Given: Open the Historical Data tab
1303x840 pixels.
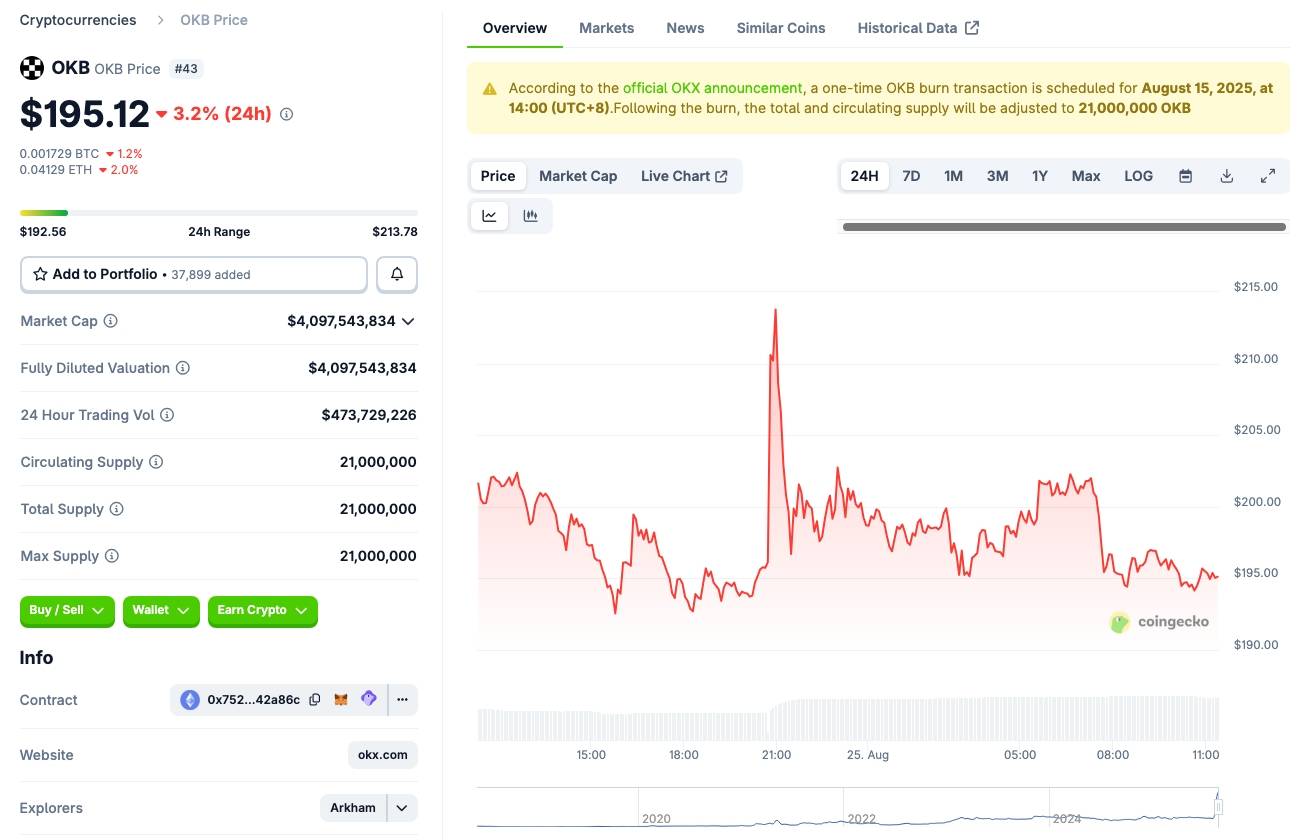Looking at the screenshot, I should tap(918, 28).
